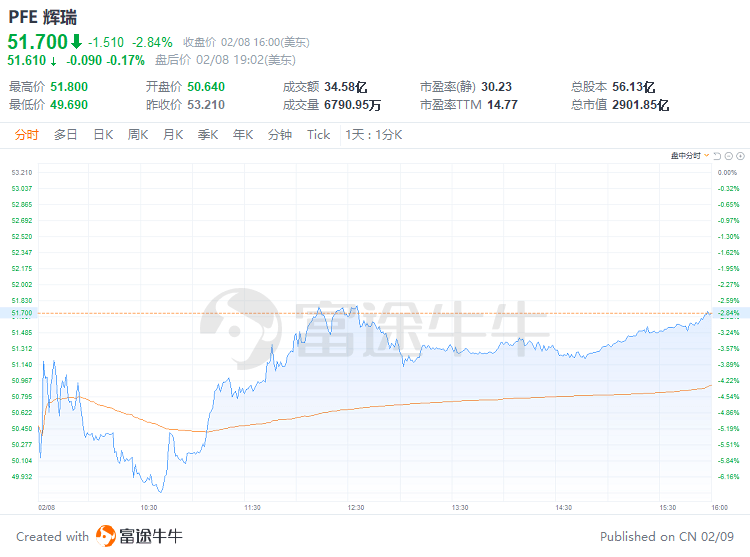Viewport: 750px width, 557px height.
Task: Click the 总股本 value 56.13亿
Action: (x=634, y=87)
